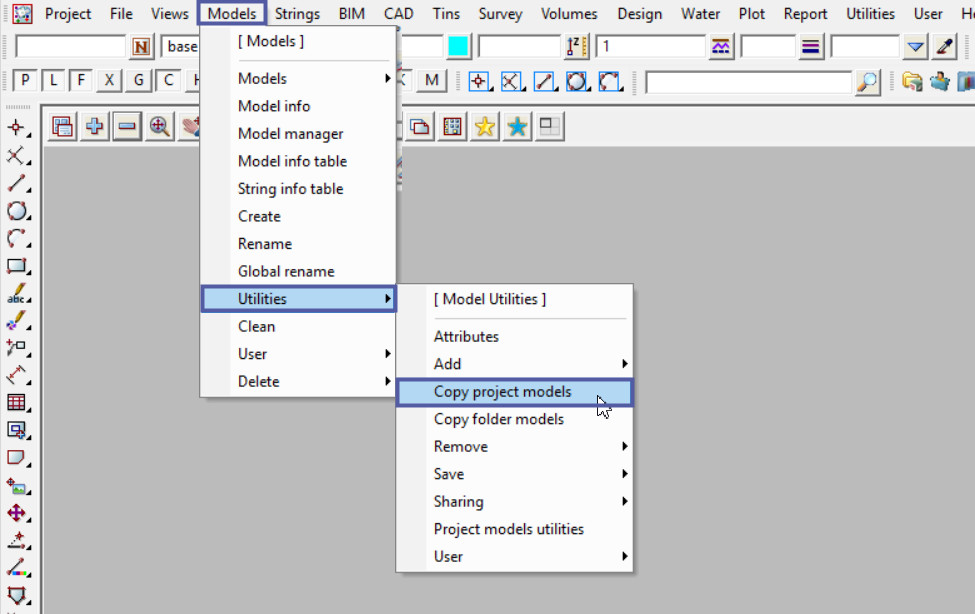Expand the Add submenu in Model Utilities

(624, 364)
